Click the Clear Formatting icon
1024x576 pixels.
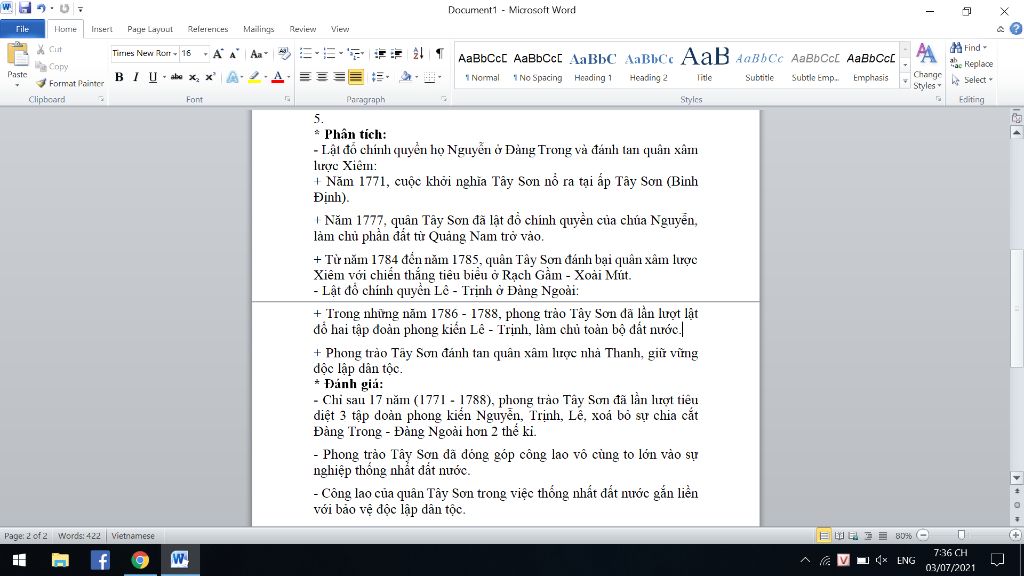coord(284,54)
